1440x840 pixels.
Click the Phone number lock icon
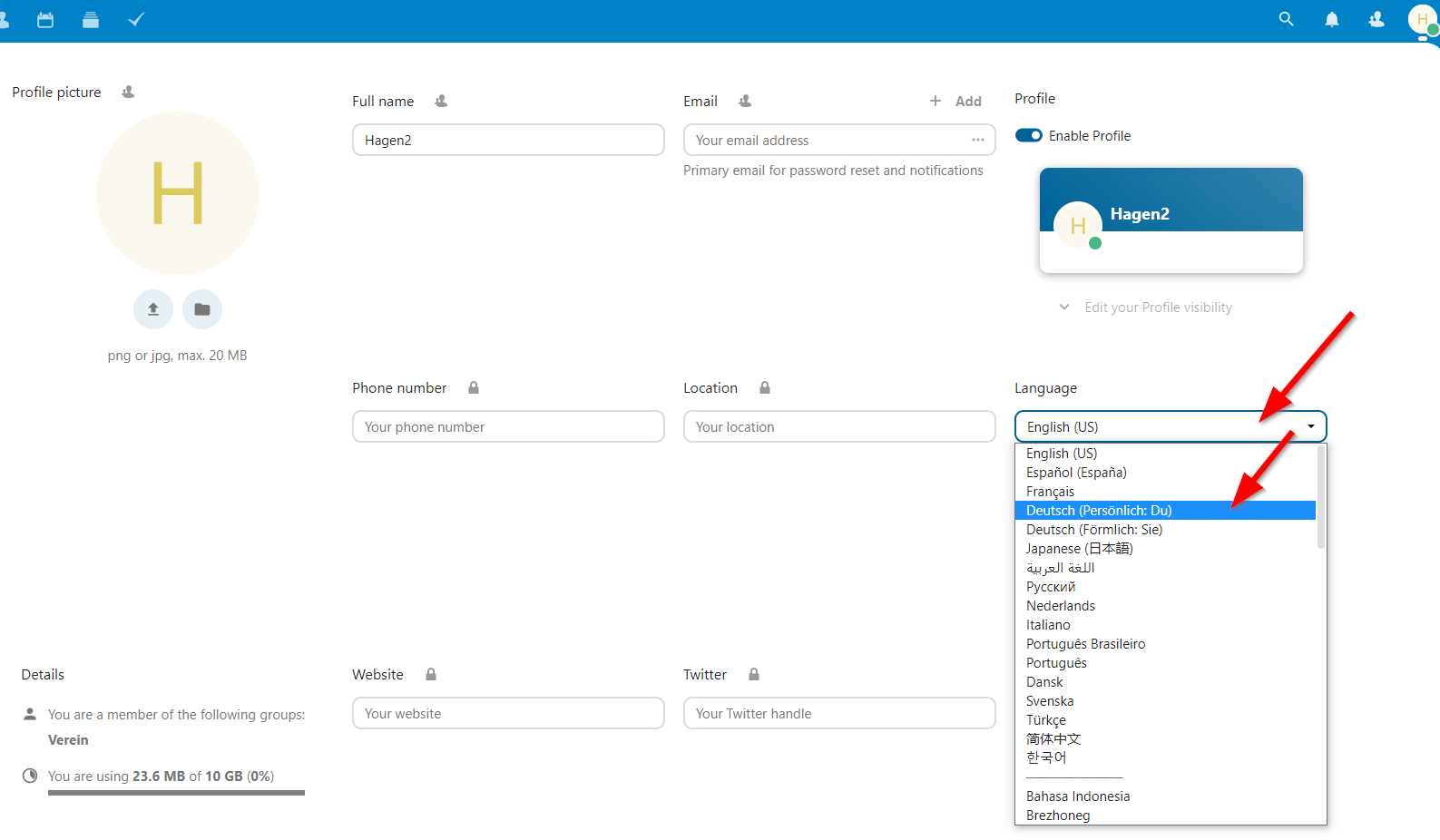474,387
